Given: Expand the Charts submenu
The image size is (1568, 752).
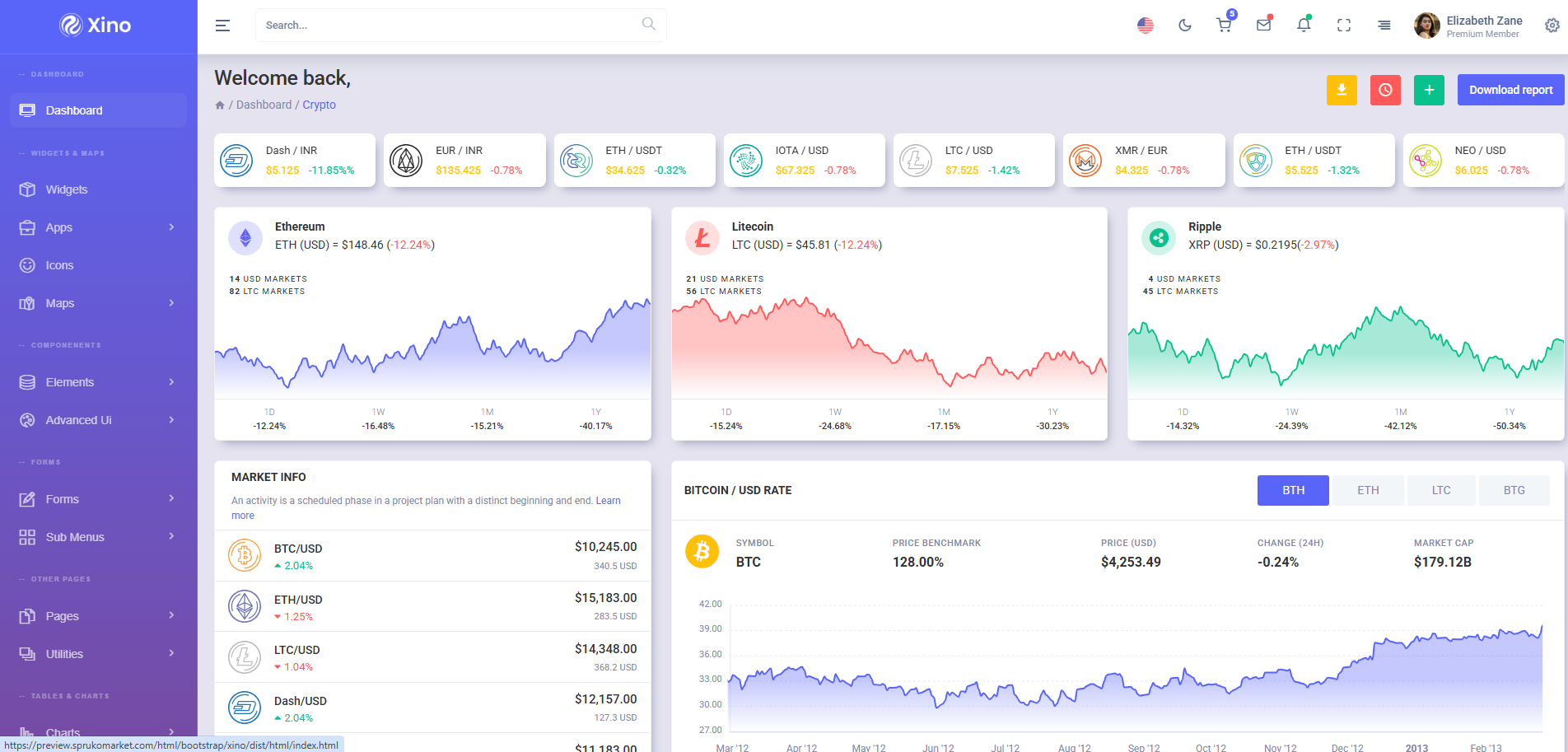Looking at the screenshot, I should coord(98,732).
